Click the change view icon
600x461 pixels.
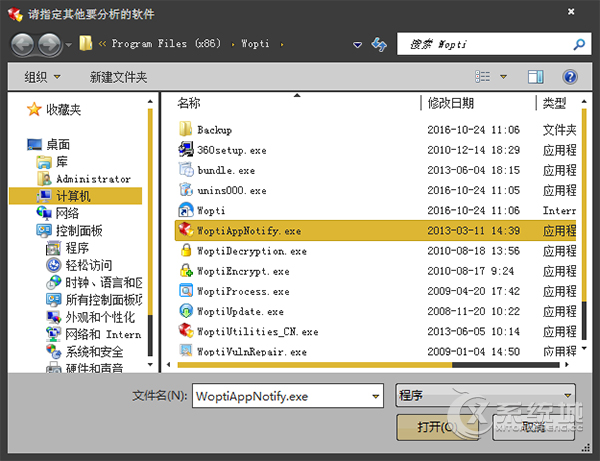[483, 77]
